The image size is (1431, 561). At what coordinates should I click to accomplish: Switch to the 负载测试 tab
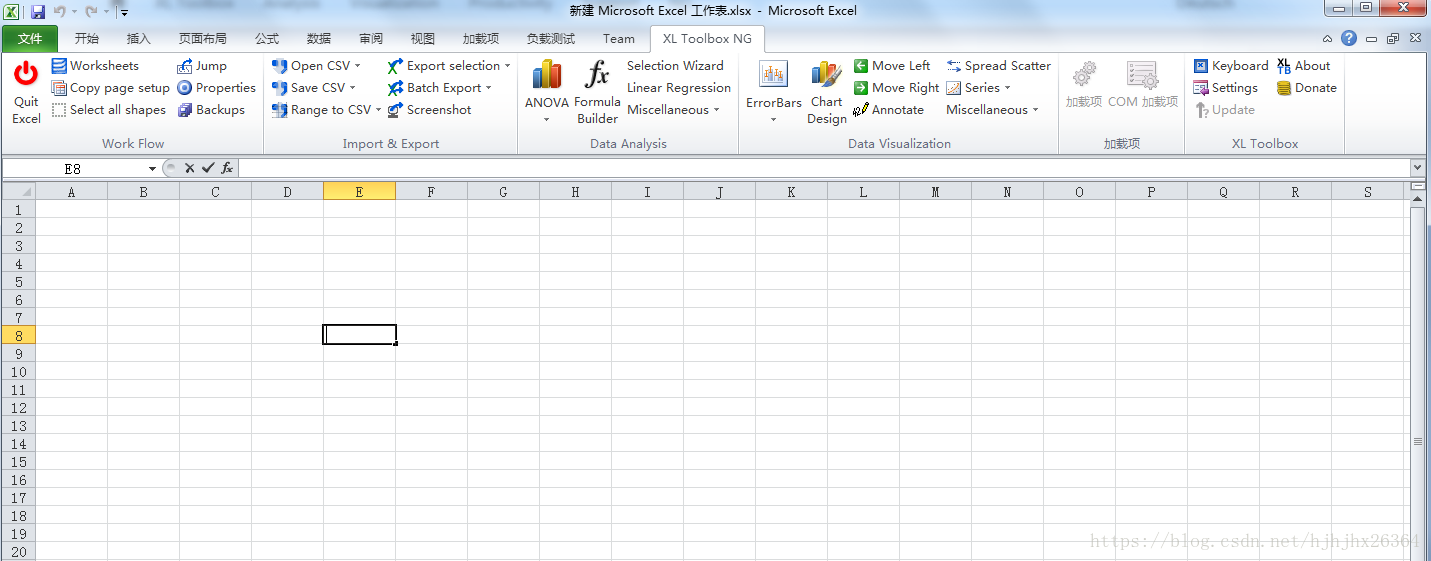click(551, 38)
